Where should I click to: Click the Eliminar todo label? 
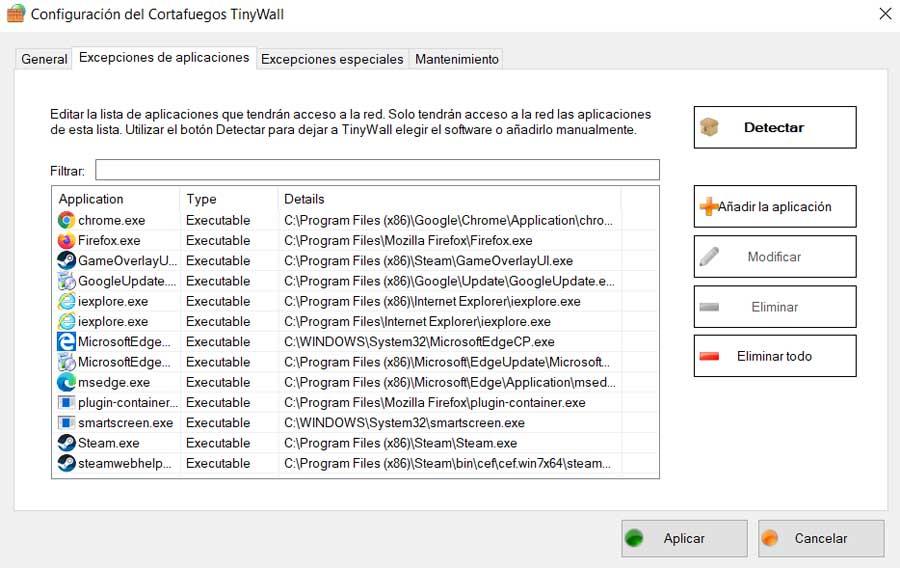point(774,356)
